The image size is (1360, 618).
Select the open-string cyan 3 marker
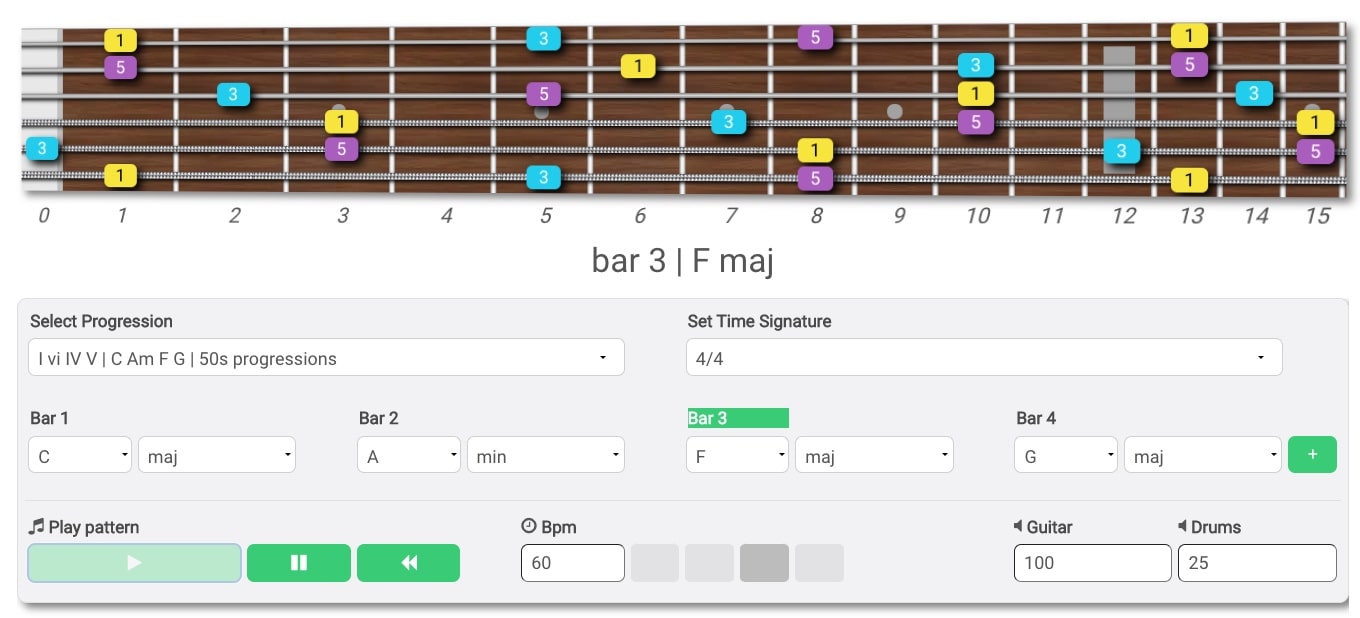(x=41, y=148)
